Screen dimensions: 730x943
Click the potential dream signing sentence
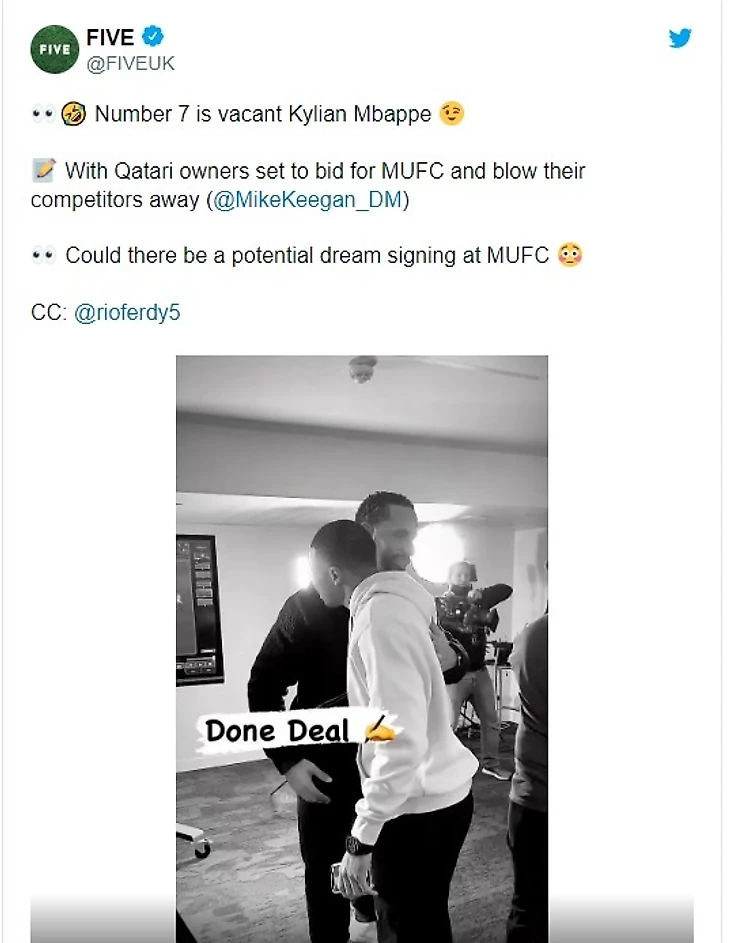pos(307,256)
